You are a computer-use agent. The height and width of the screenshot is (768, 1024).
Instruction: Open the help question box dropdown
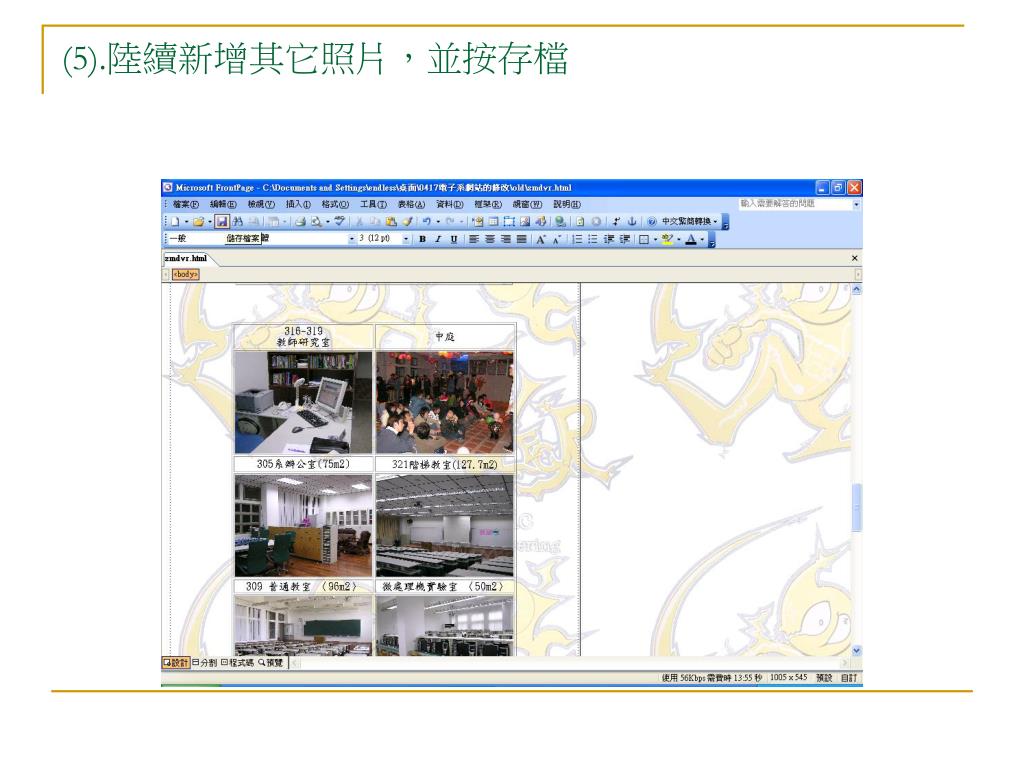coord(856,204)
